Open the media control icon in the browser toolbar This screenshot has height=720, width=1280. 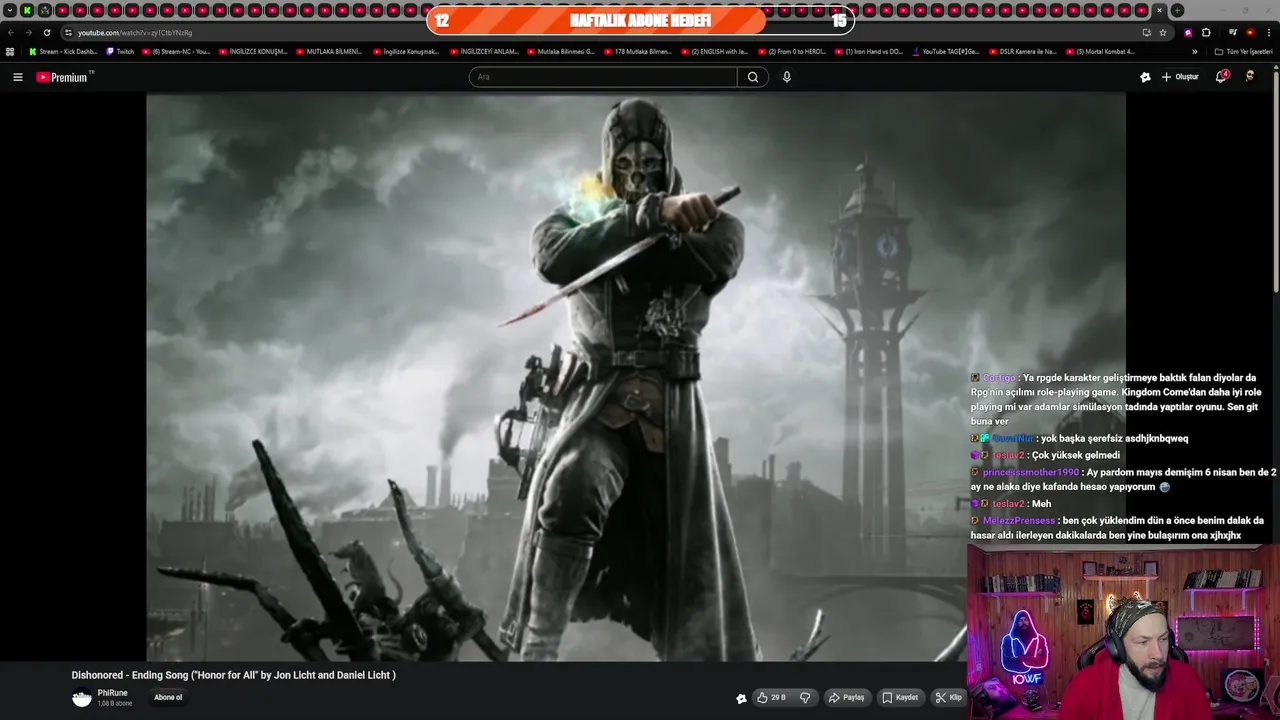pyautogui.click(x=1232, y=32)
